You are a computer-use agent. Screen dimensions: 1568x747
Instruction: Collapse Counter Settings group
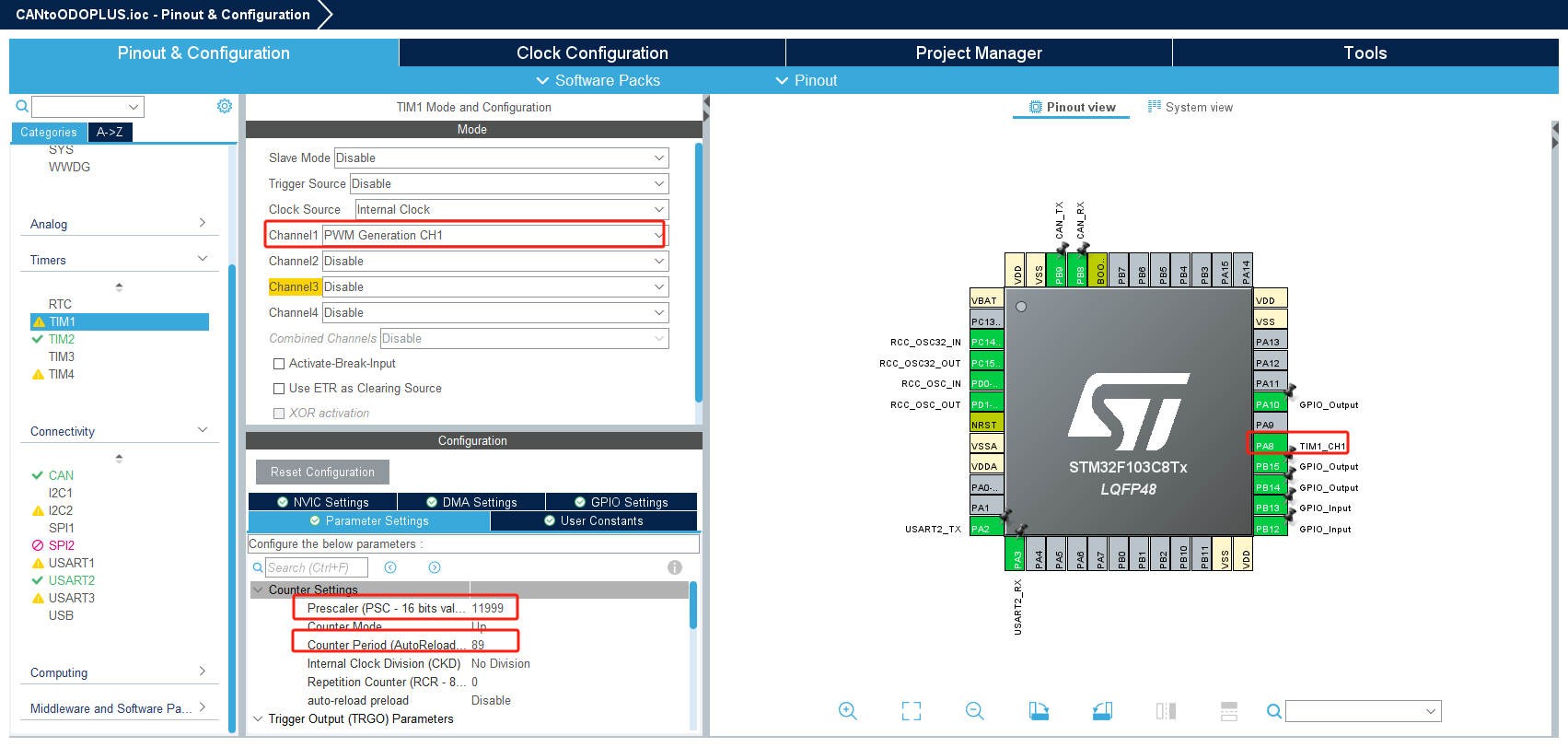[258, 589]
